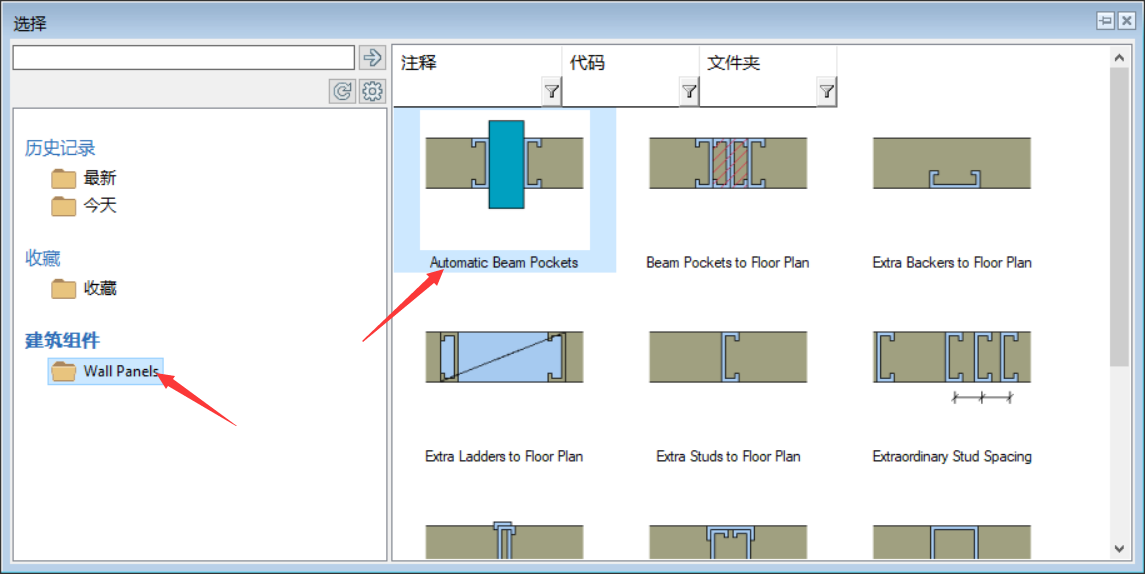Click the Extra Ladders to Floor Plan label
Screen dimensions: 1145x574
coord(504,456)
